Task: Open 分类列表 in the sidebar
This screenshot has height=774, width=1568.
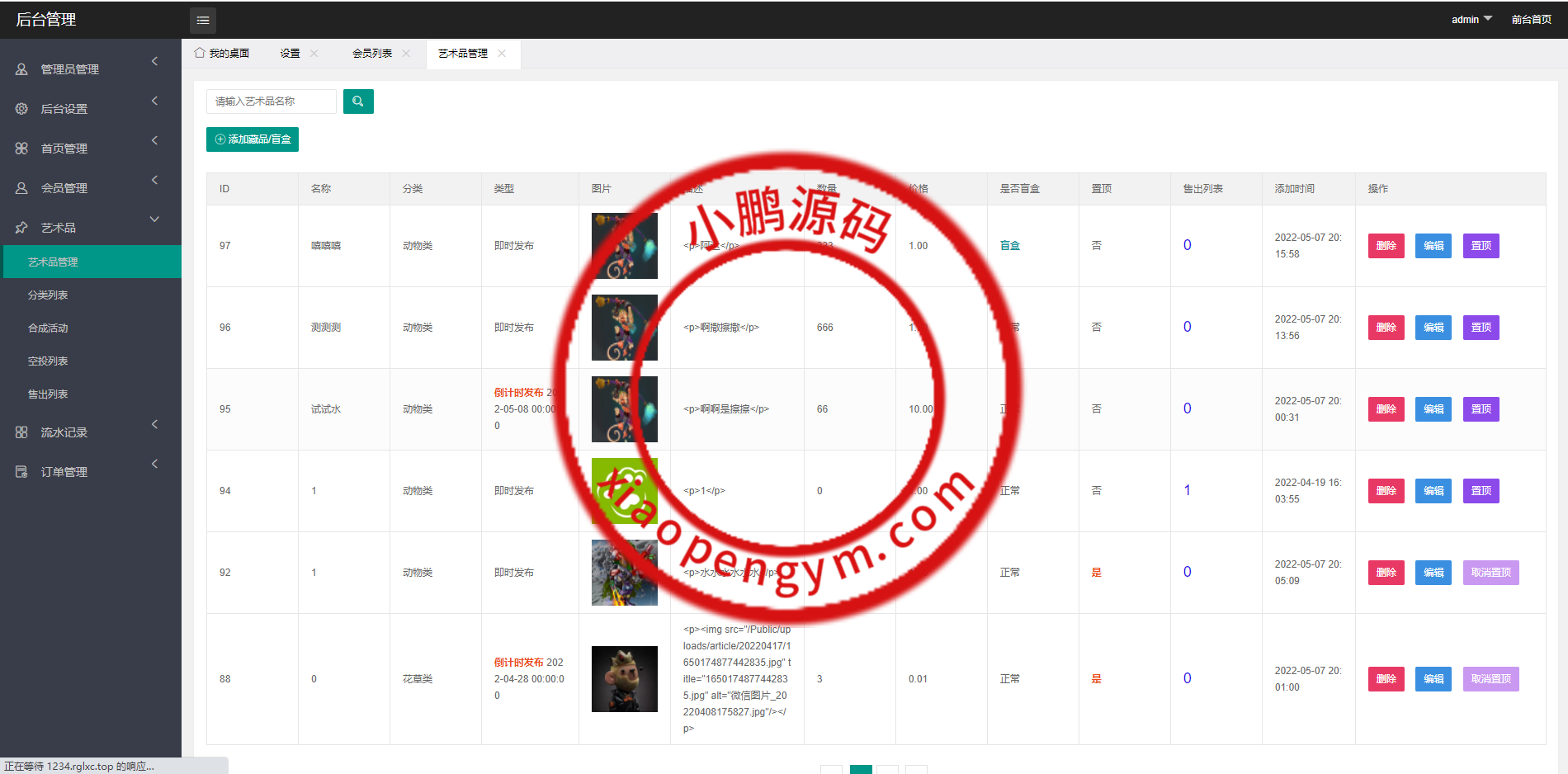Action: (48, 295)
